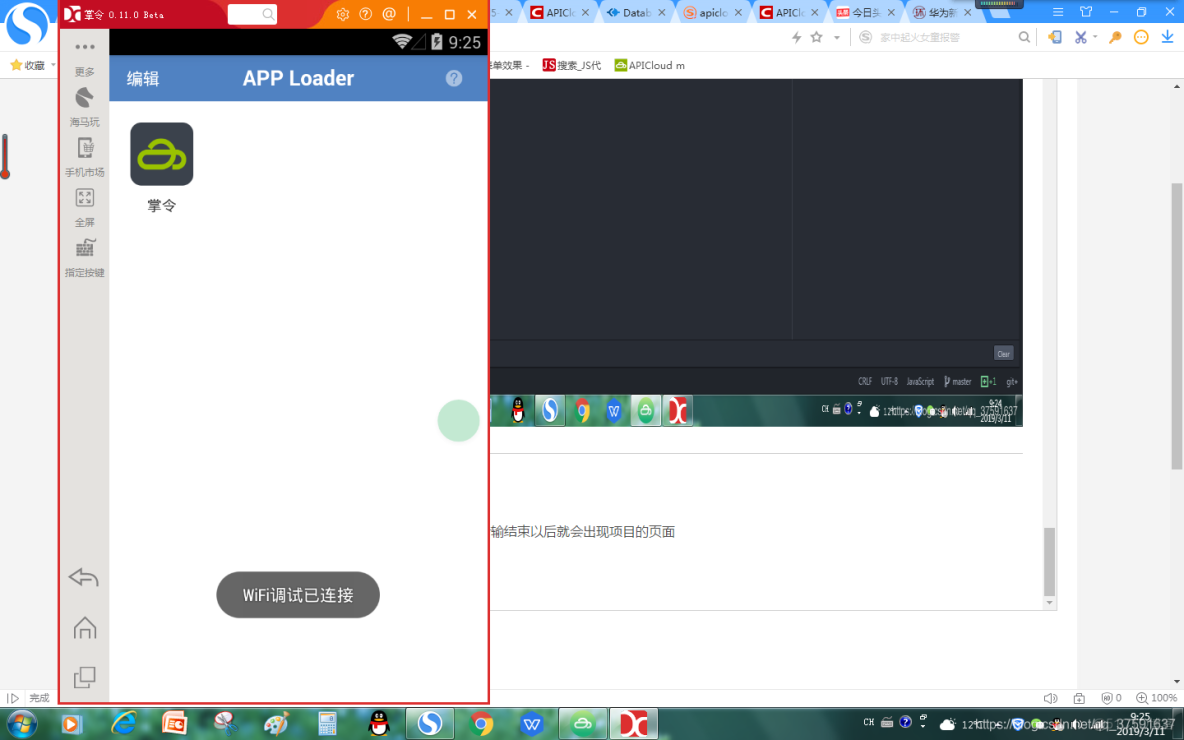1184x740 pixels.
Task: Expand the dropdown next to scissors icon
Action: (x=1095, y=38)
